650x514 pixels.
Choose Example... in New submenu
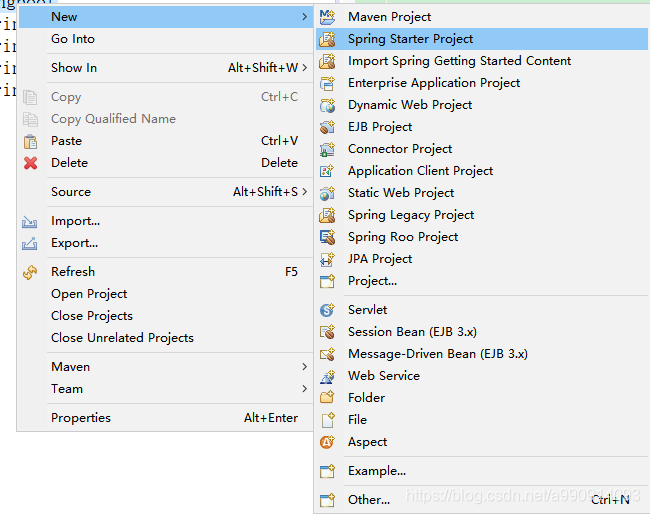482,471
